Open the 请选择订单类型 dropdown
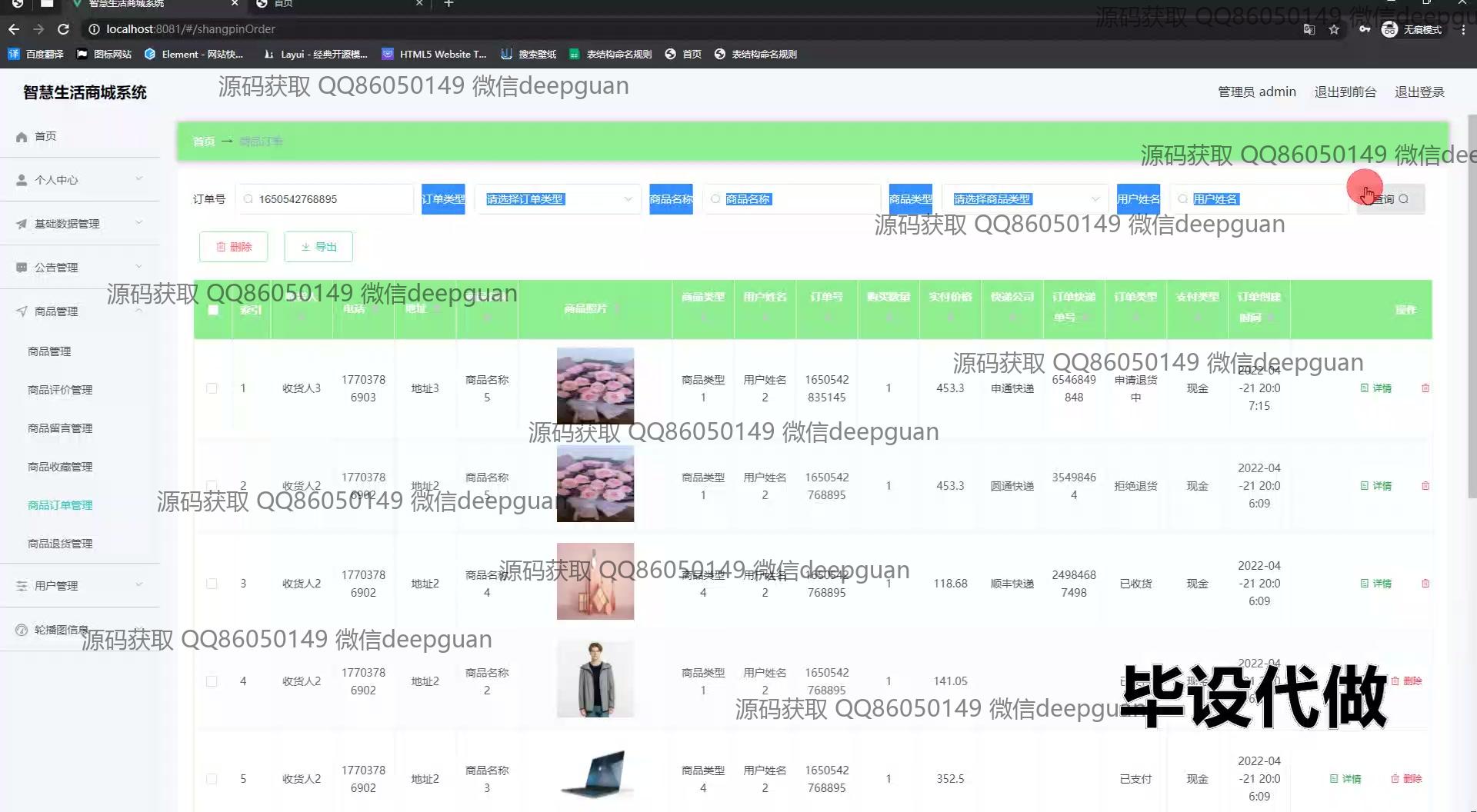Image resolution: width=1477 pixels, height=812 pixels. pos(558,199)
